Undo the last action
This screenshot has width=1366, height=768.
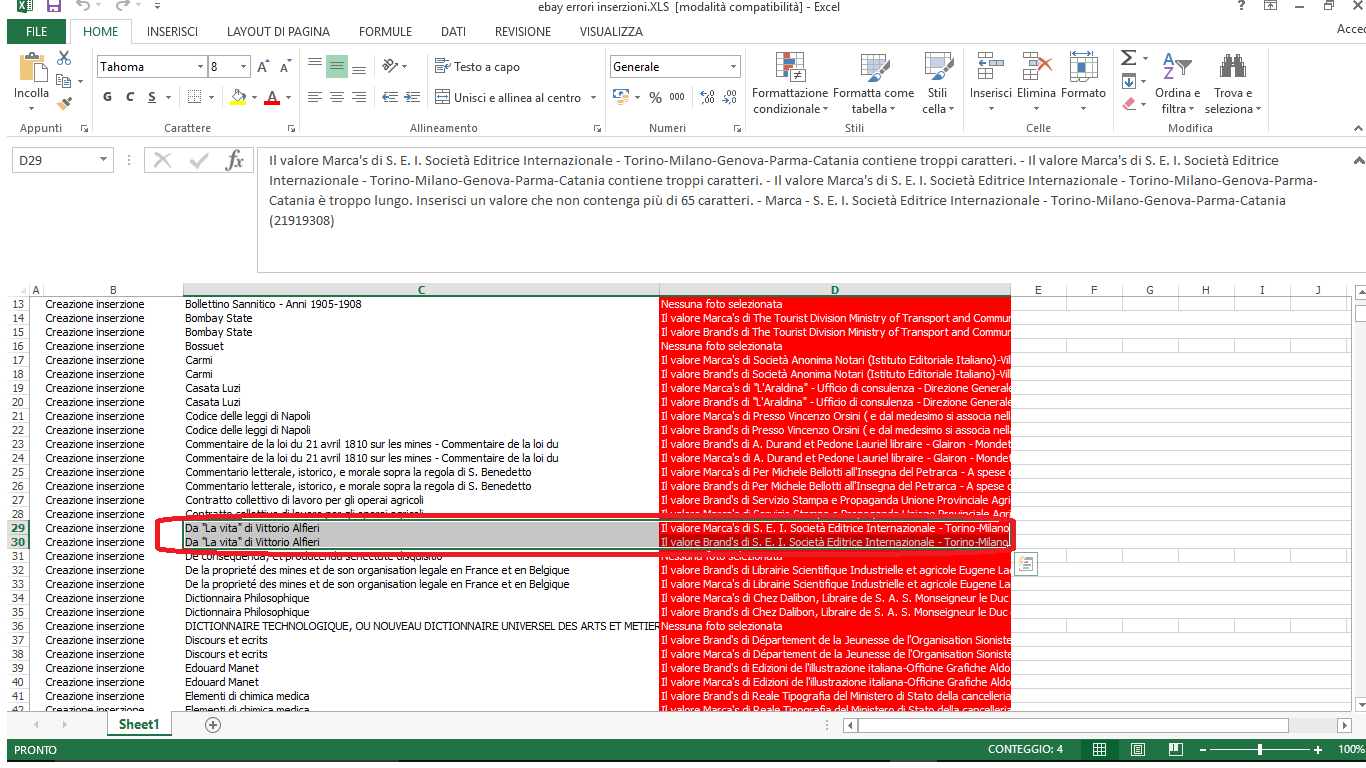coord(83,7)
